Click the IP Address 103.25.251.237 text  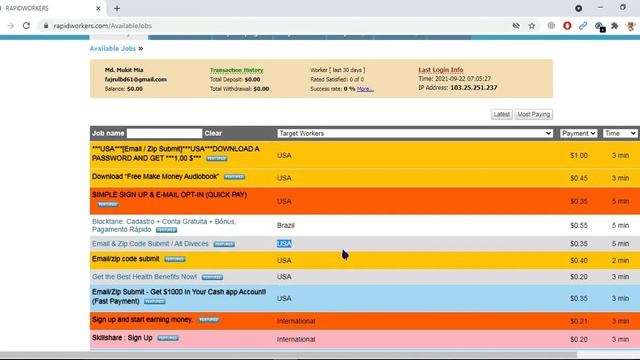coord(458,87)
